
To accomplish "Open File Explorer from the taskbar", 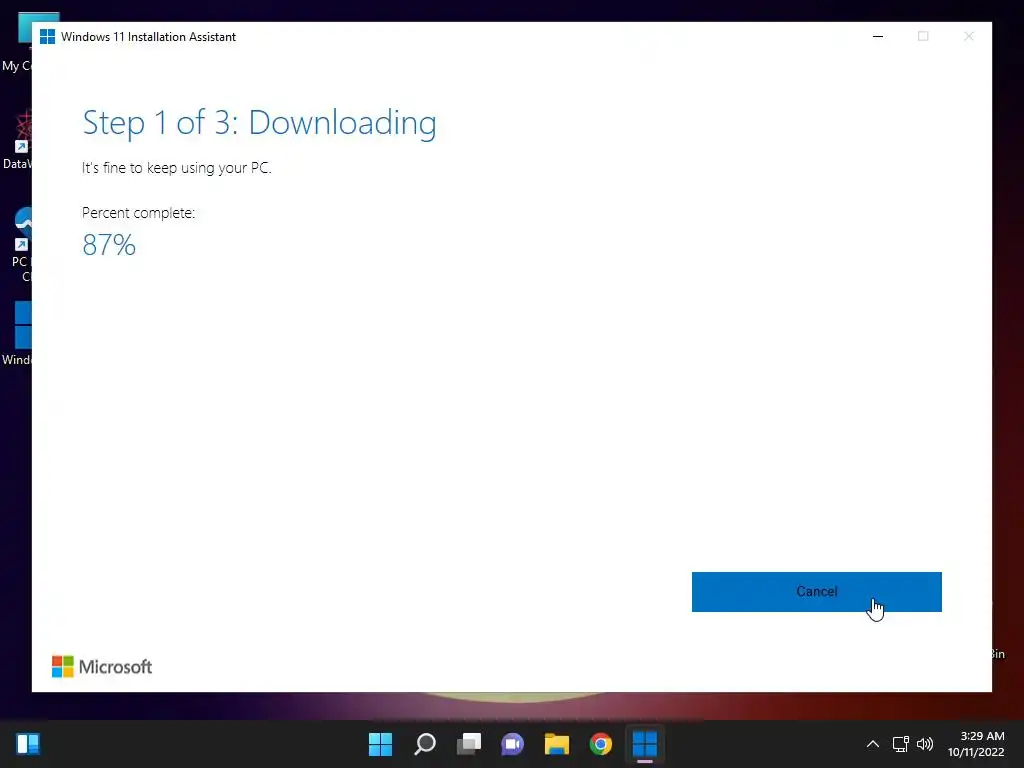I will pos(557,744).
